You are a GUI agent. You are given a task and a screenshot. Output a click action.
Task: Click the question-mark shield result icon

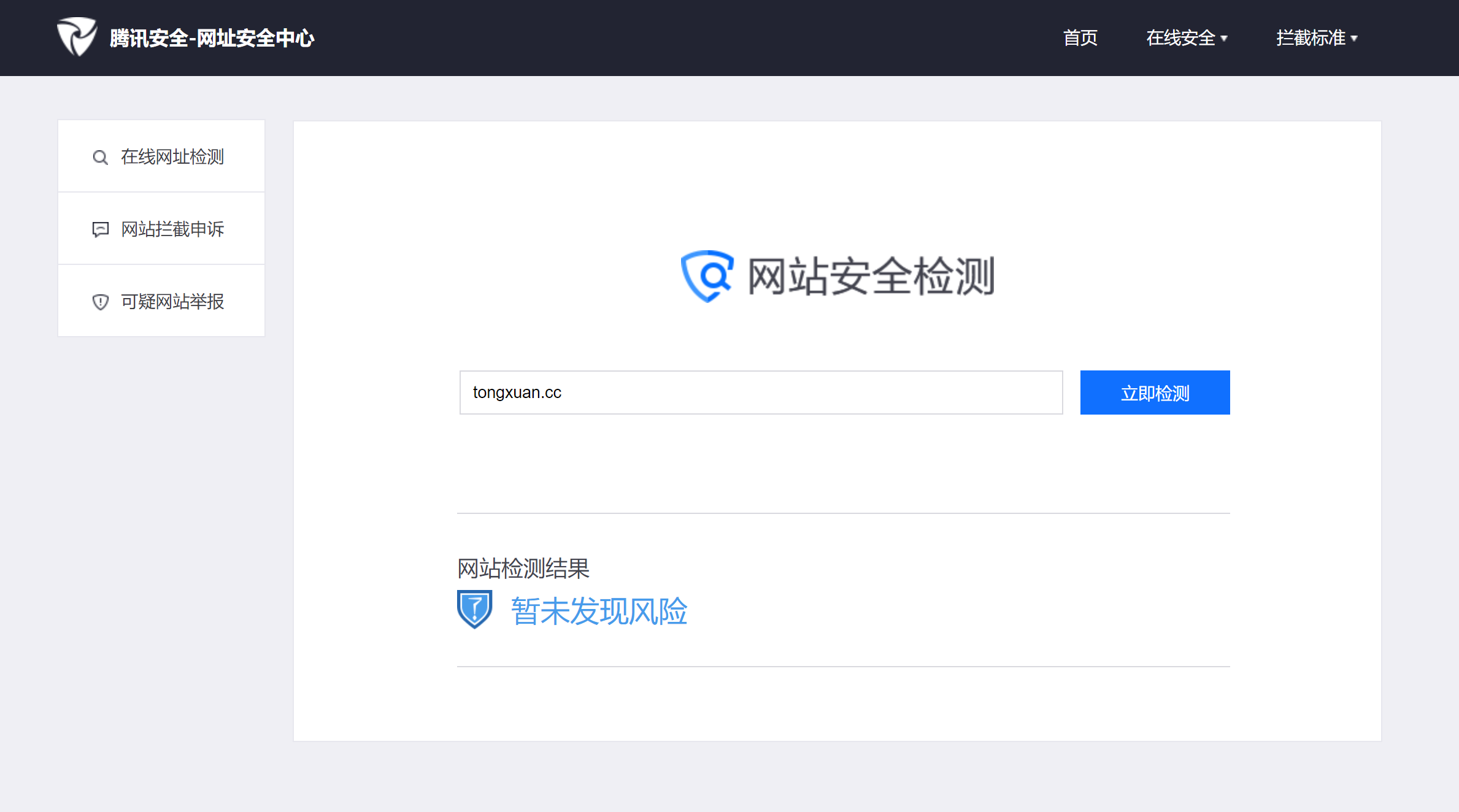(x=474, y=609)
